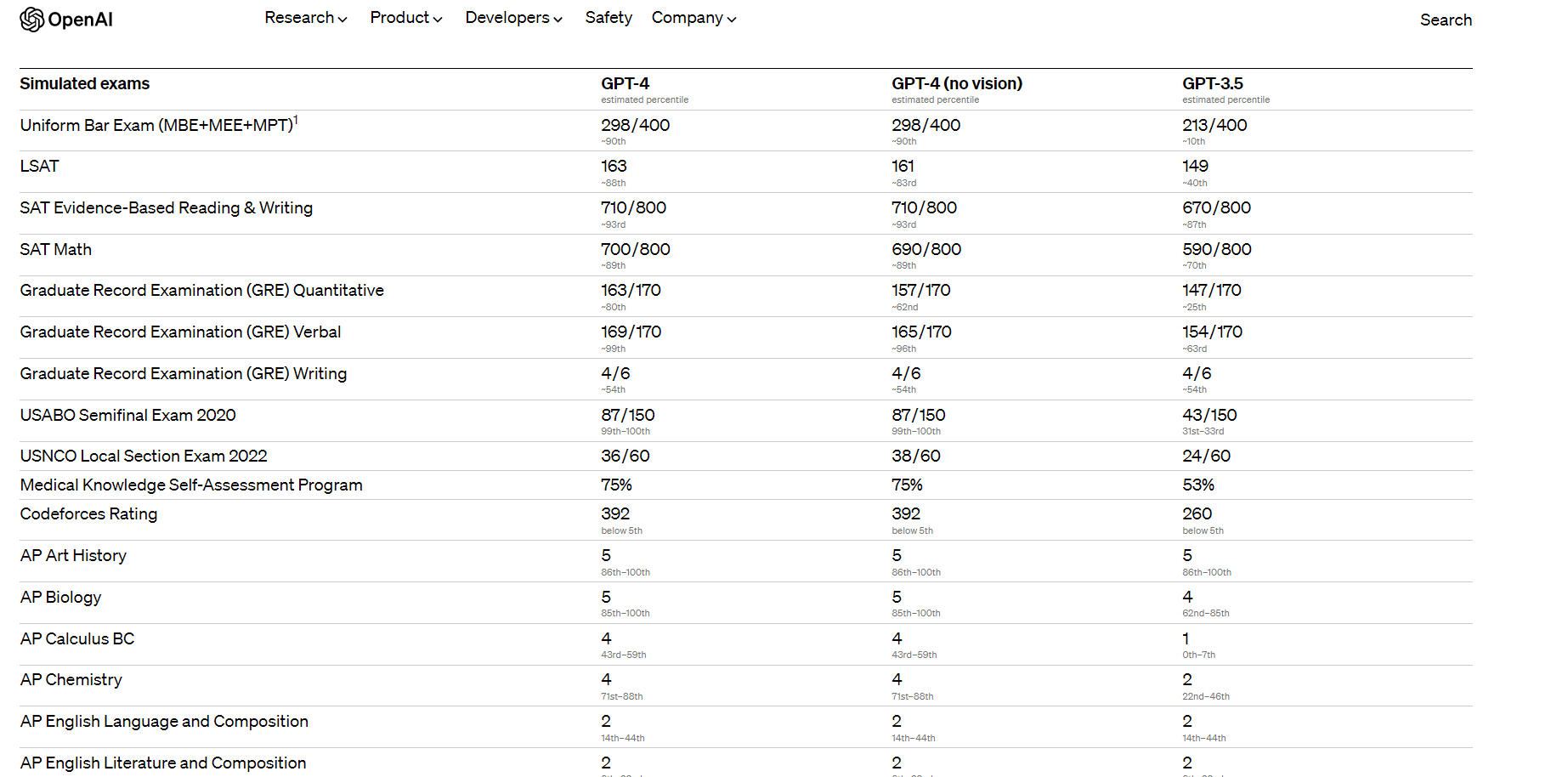Open Search in the header

click(1446, 20)
